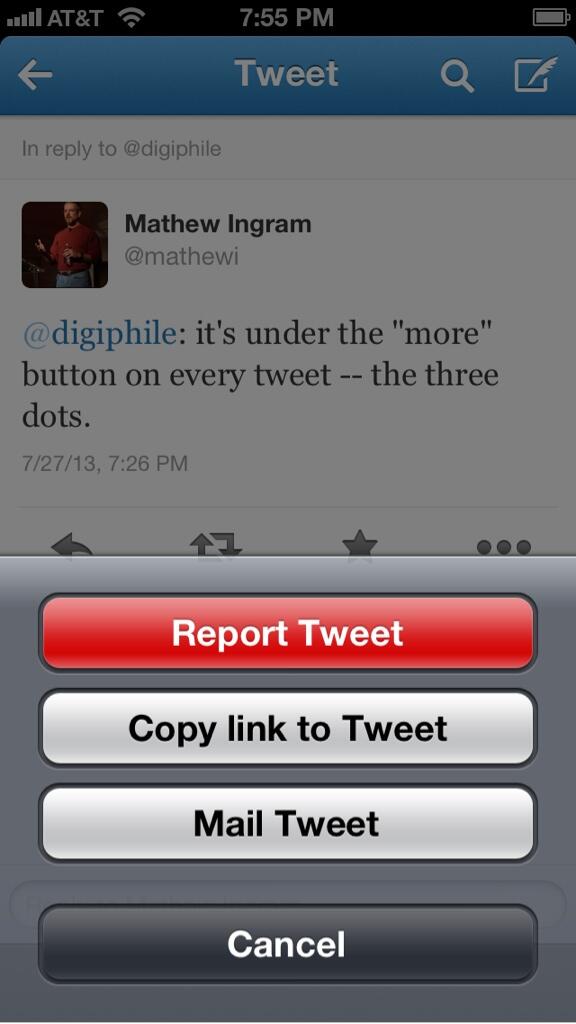Tap the Mathew Ingram name
The height and width of the screenshot is (1024, 576).
pos(218,224)
